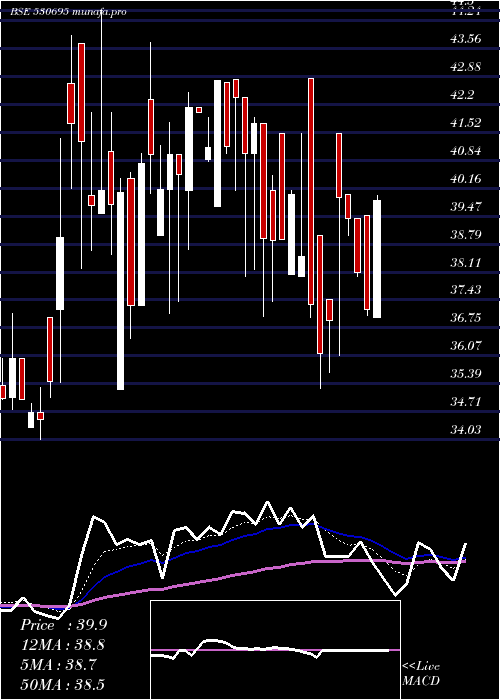This screenshot has height=700, width=500.
Task: Click the 41.52 price axis label
Action: coord(466,123)
